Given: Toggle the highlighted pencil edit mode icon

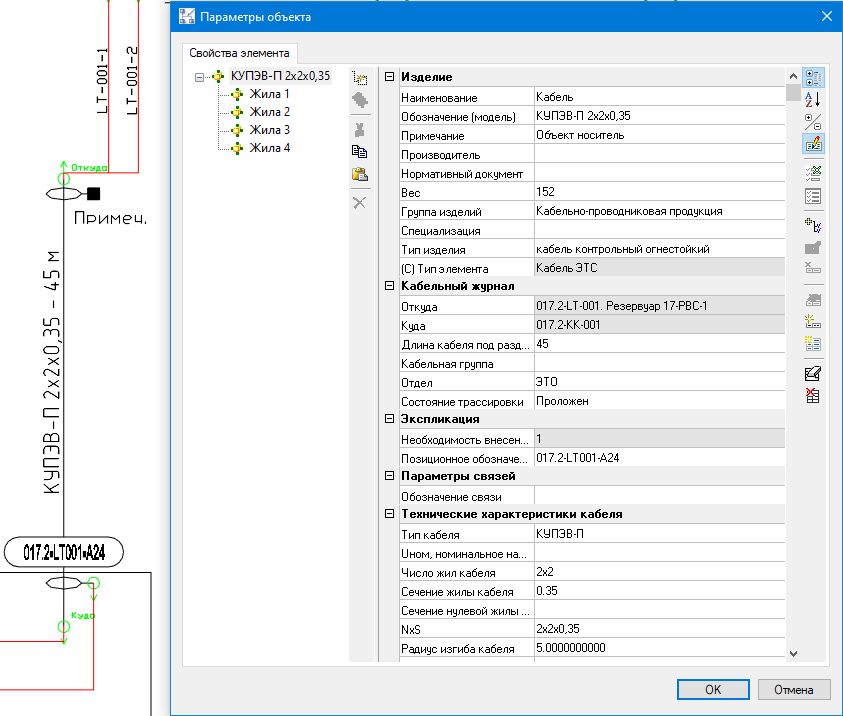Looking at the screenshot, I should tap(813, 143).
